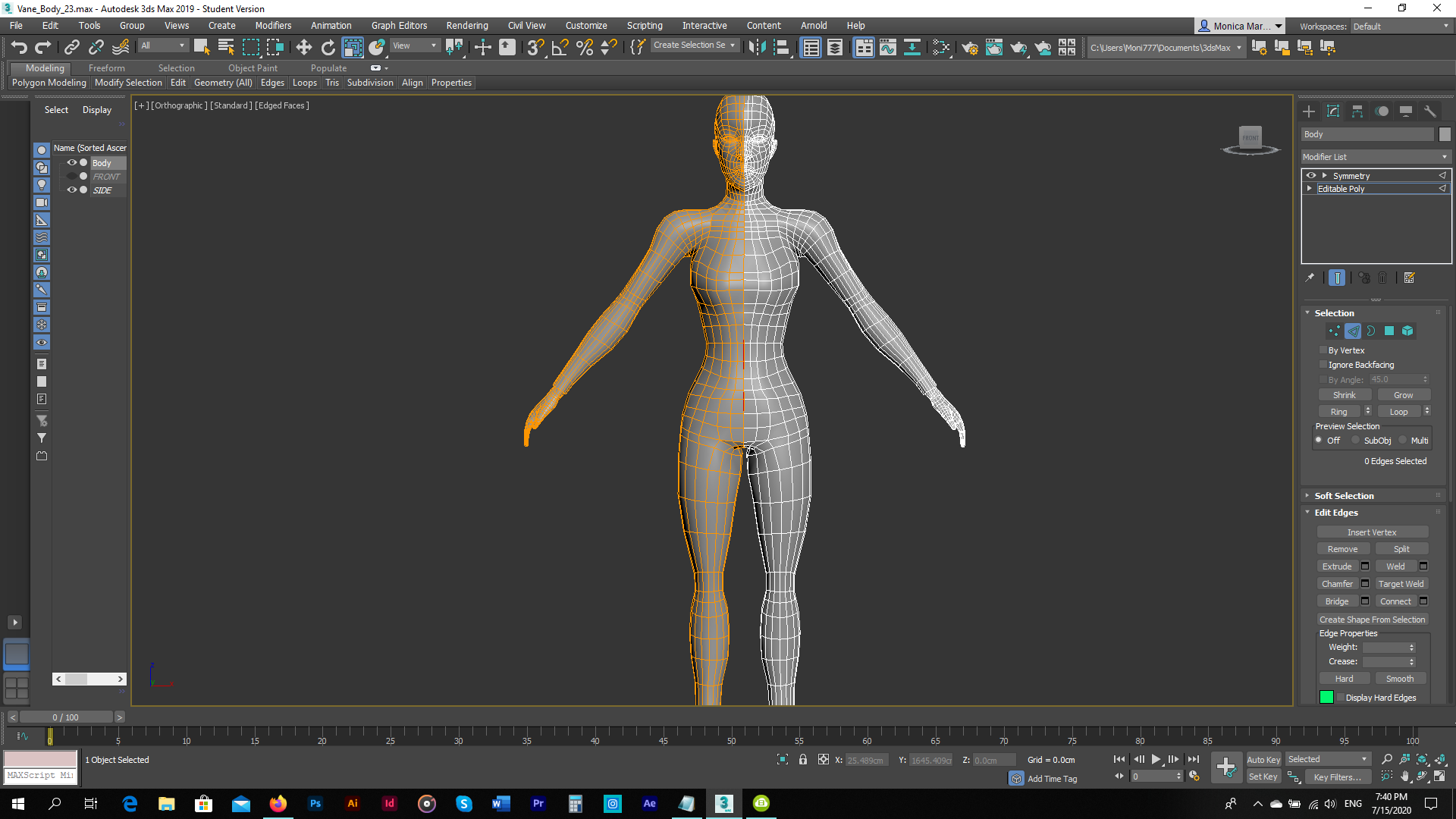Screen dimensions: 1456x819
Task: Open the Utilities wrench panel
Action: (x=1430, y=111)
